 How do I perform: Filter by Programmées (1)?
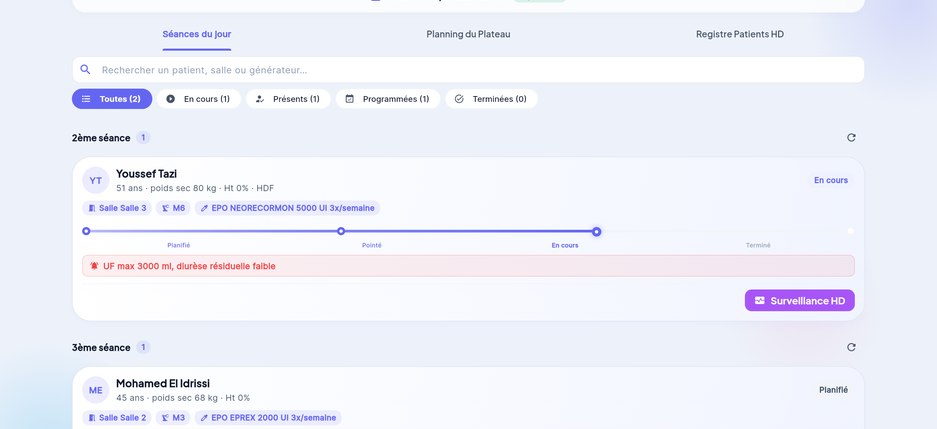(388, 99)
